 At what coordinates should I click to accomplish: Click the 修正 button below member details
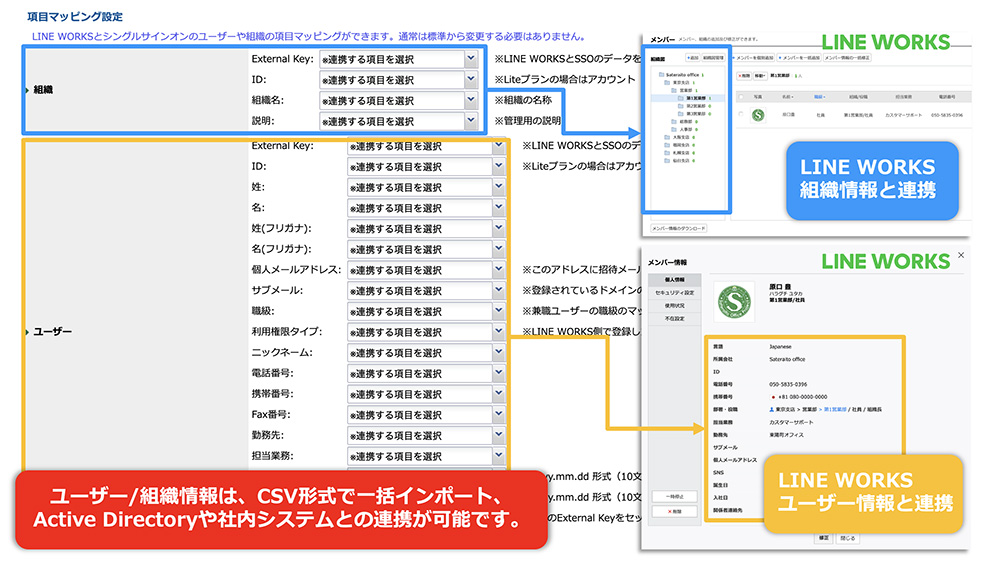[823, 538]
